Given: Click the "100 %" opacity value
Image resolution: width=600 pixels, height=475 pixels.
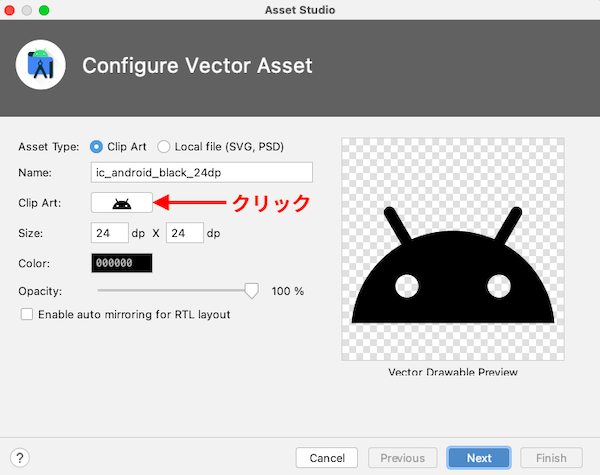Looking at the screenshot, I should click(x=288, y=291).
